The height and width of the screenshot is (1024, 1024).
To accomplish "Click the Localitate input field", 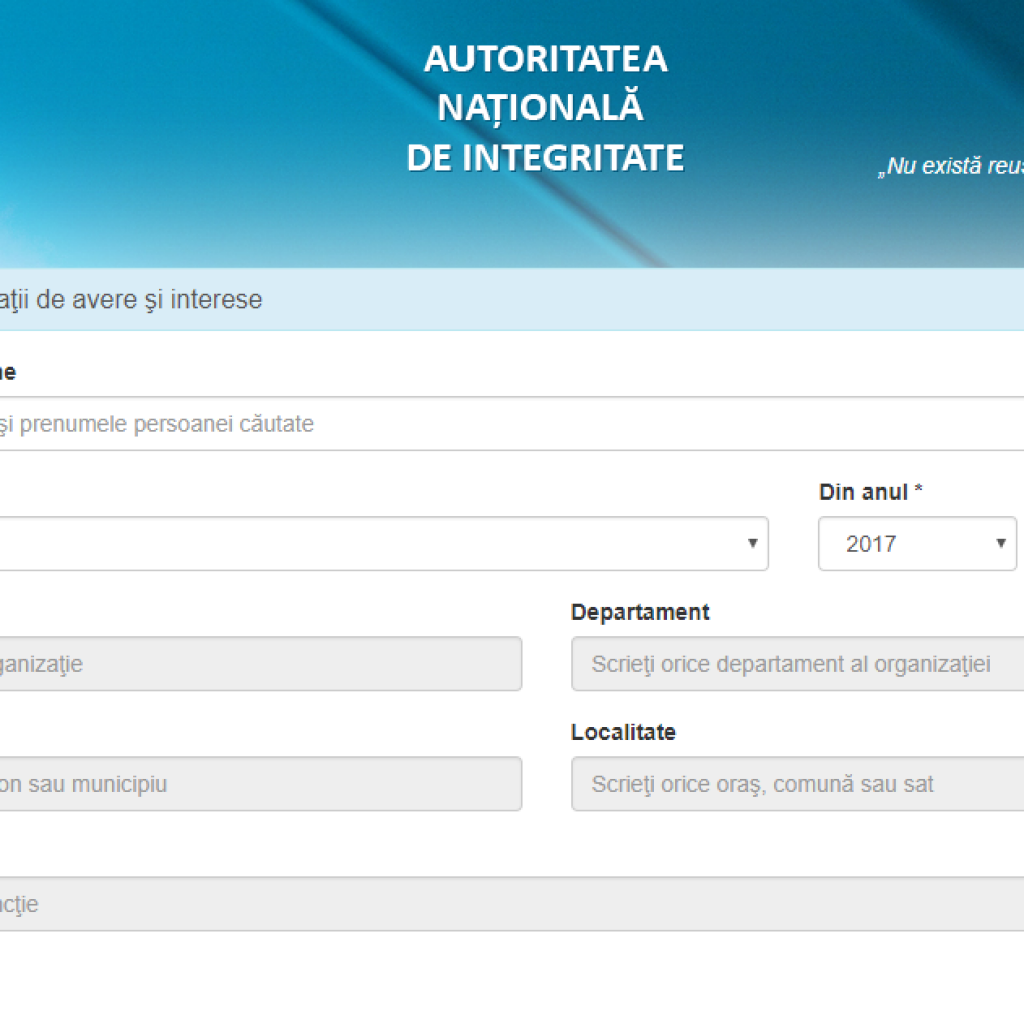I will coord(797,784).
